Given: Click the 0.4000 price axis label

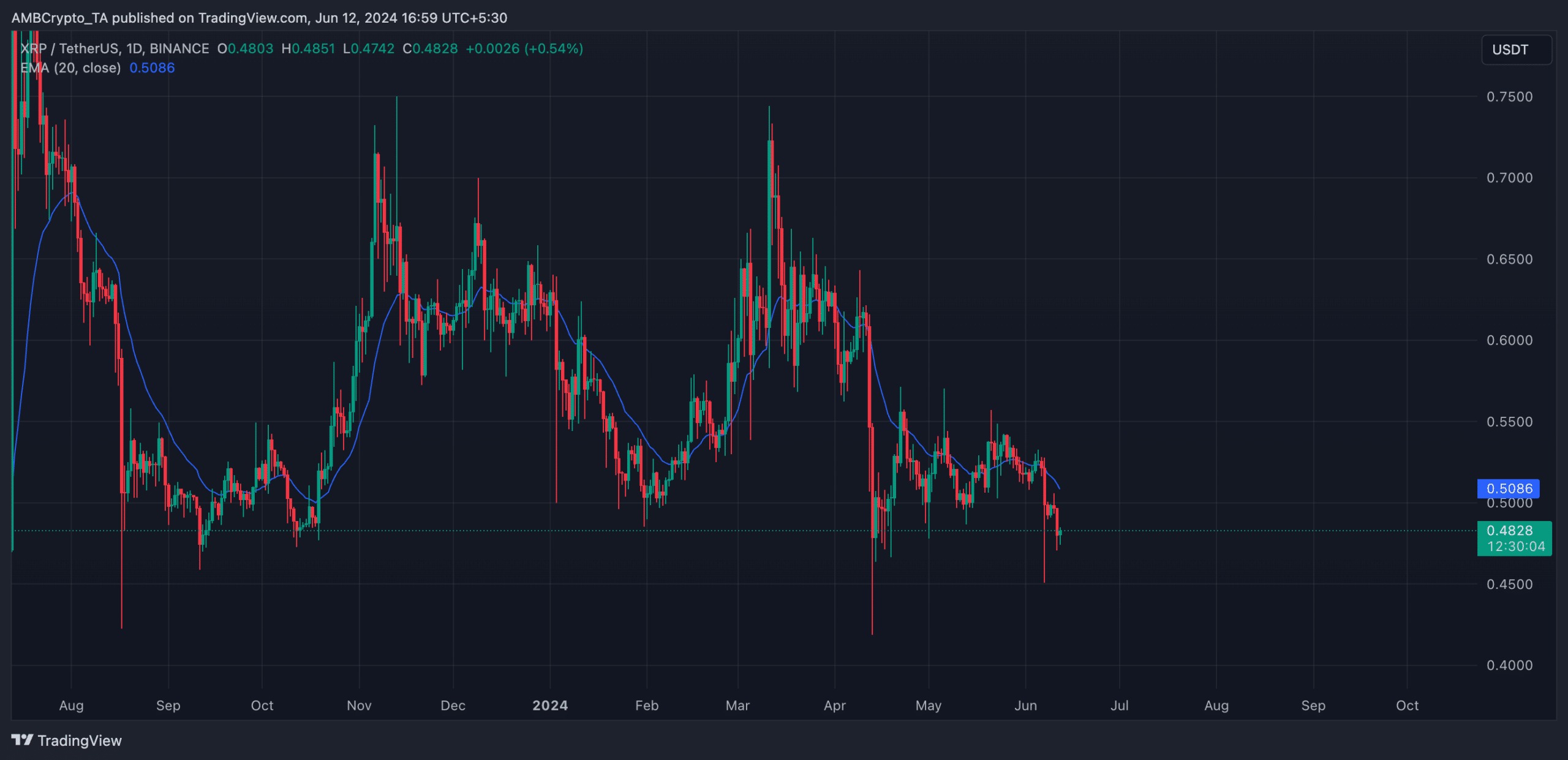Looking at the screenshot, I should (1509, 665).
